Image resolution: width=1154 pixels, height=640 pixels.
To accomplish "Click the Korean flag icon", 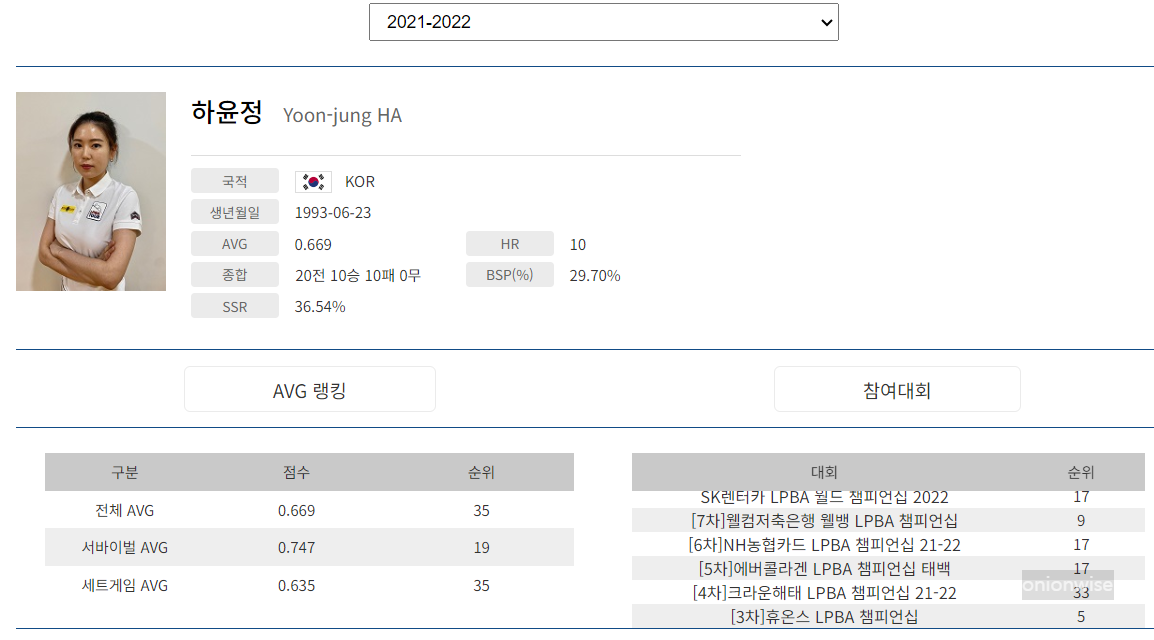I will (313, 181).
